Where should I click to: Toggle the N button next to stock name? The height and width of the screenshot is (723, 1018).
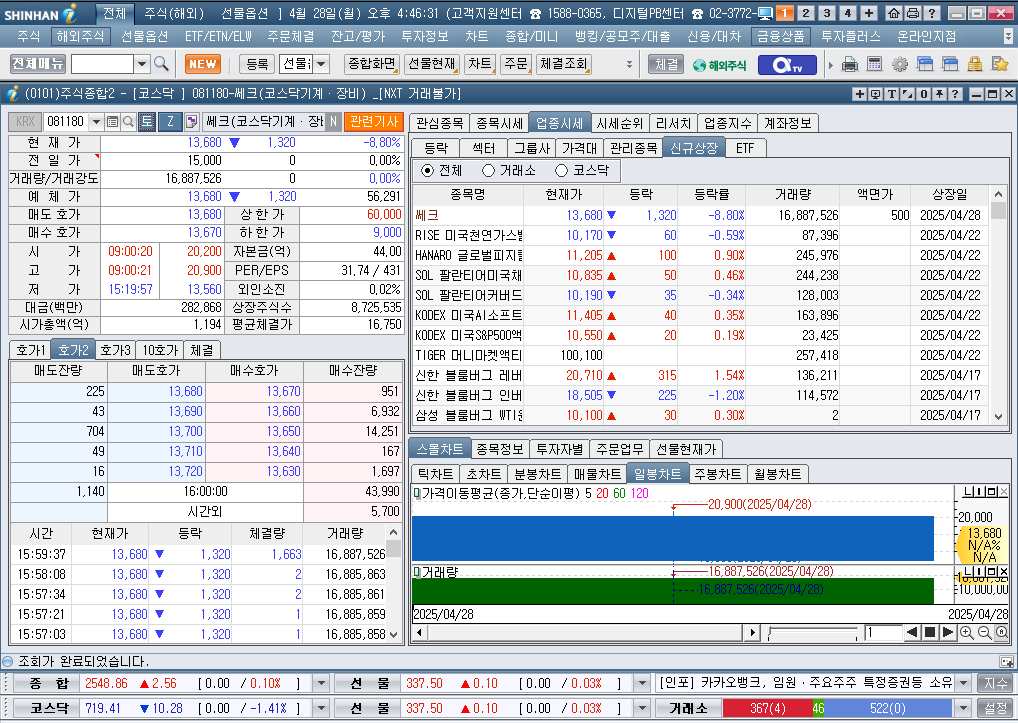tap(333, 121)
